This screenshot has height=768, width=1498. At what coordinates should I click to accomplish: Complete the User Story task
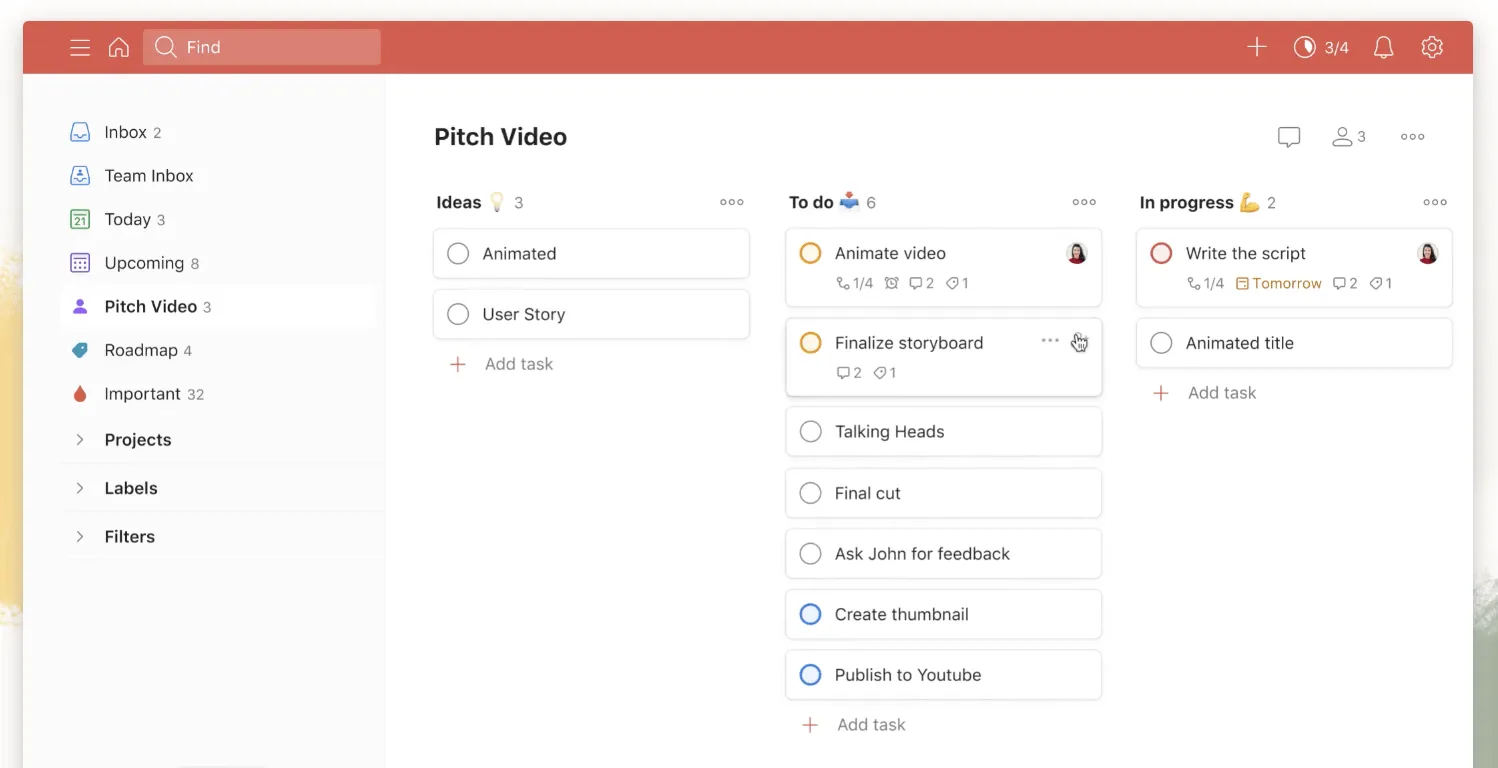458,314
